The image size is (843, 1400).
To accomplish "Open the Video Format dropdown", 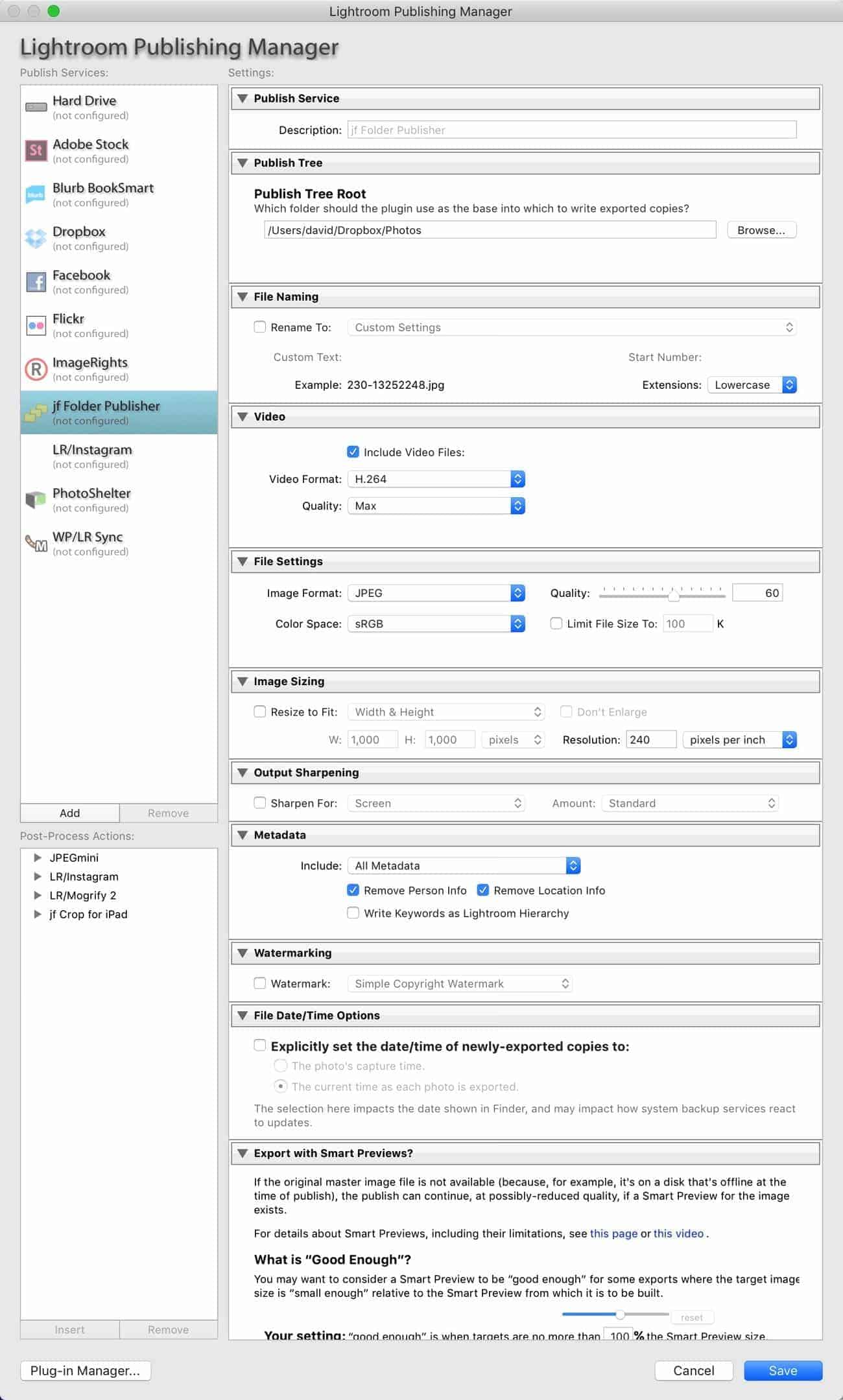I will (x=436, y=479).
